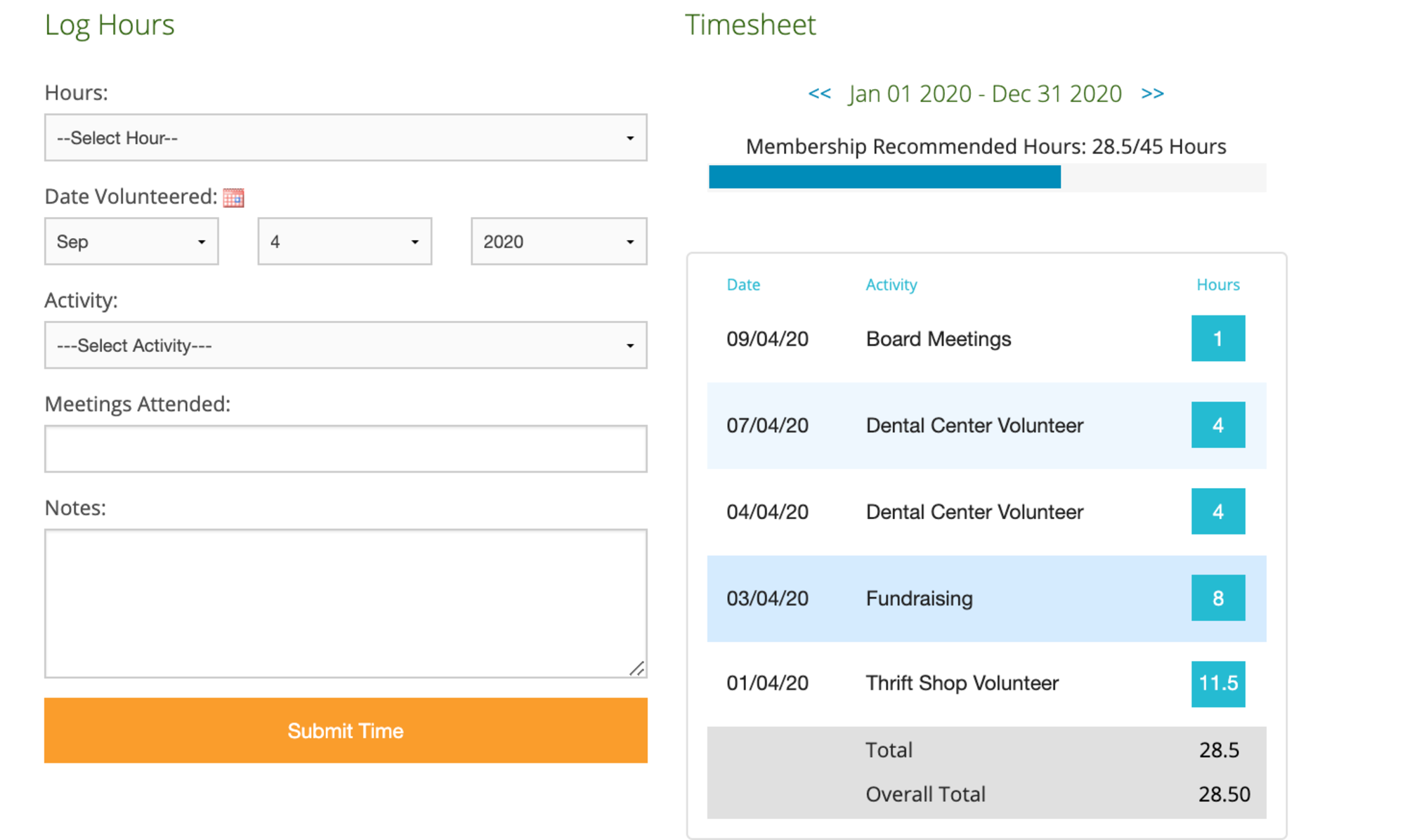Open the day dropdown showing 4
Viewport: 1405px width, 840px height.
point(344,242)
